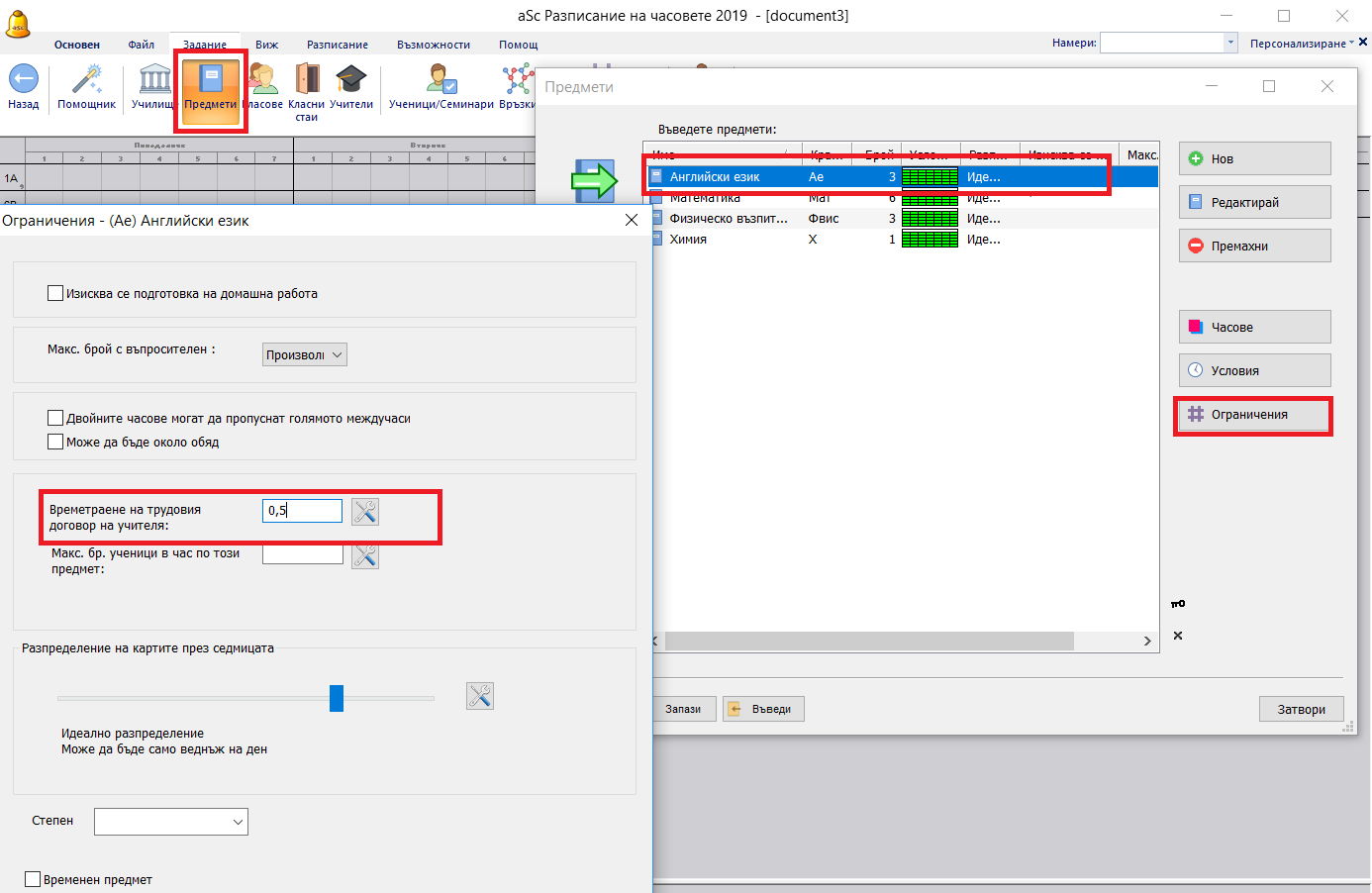Enable 'Изисква се подготовка на домашна работа' checkbox

click(x=56, y=293)
